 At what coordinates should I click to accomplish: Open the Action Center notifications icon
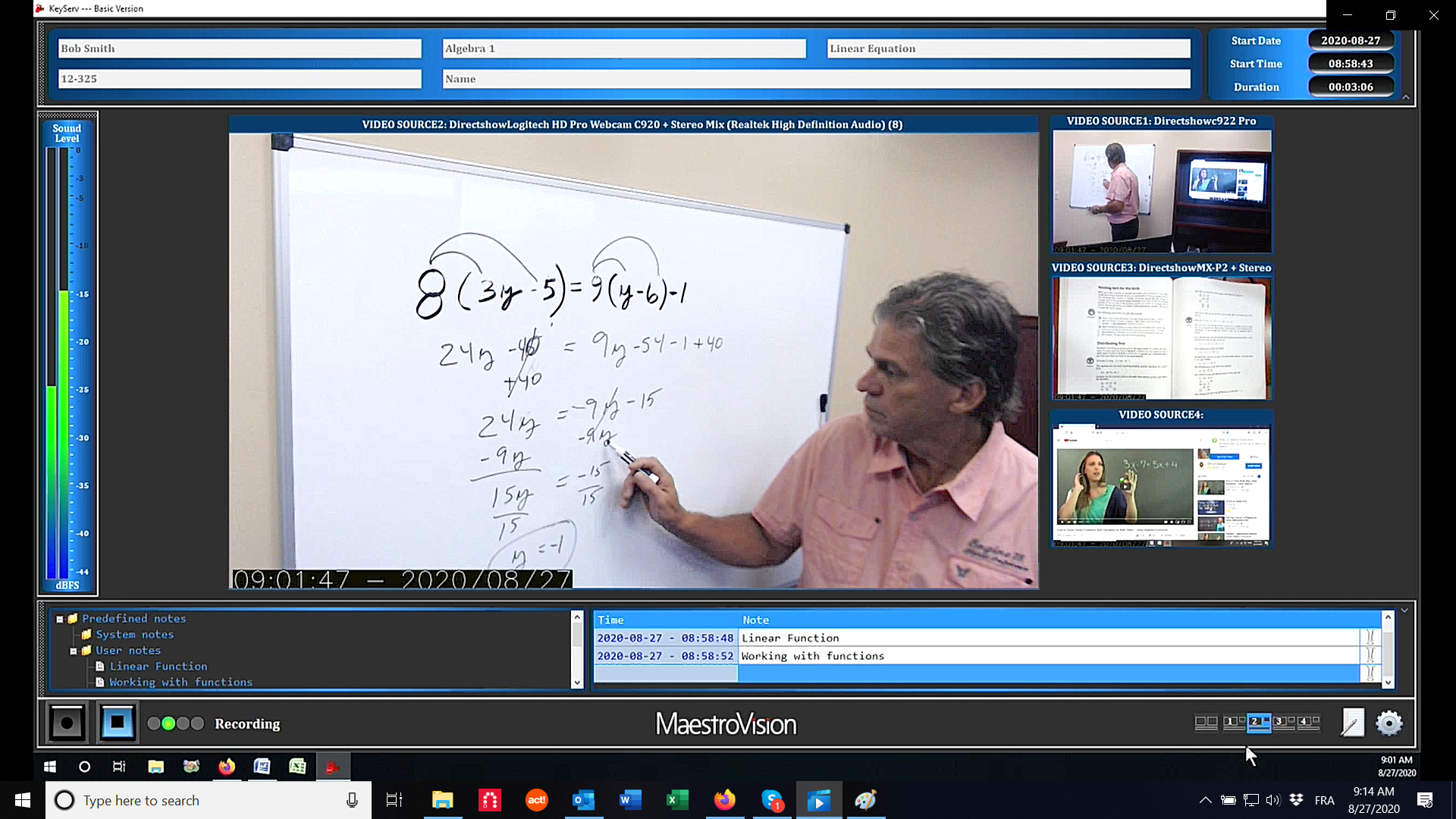pos(1425,800)
